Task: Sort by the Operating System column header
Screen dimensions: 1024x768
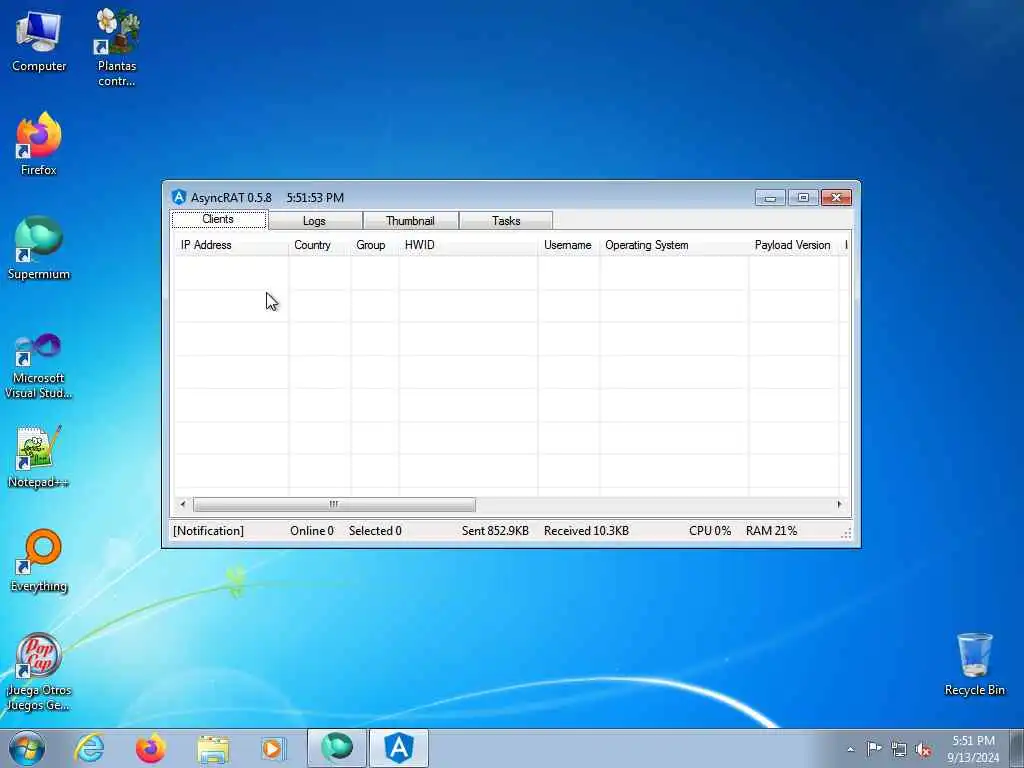Action: [x=674, y=245]
